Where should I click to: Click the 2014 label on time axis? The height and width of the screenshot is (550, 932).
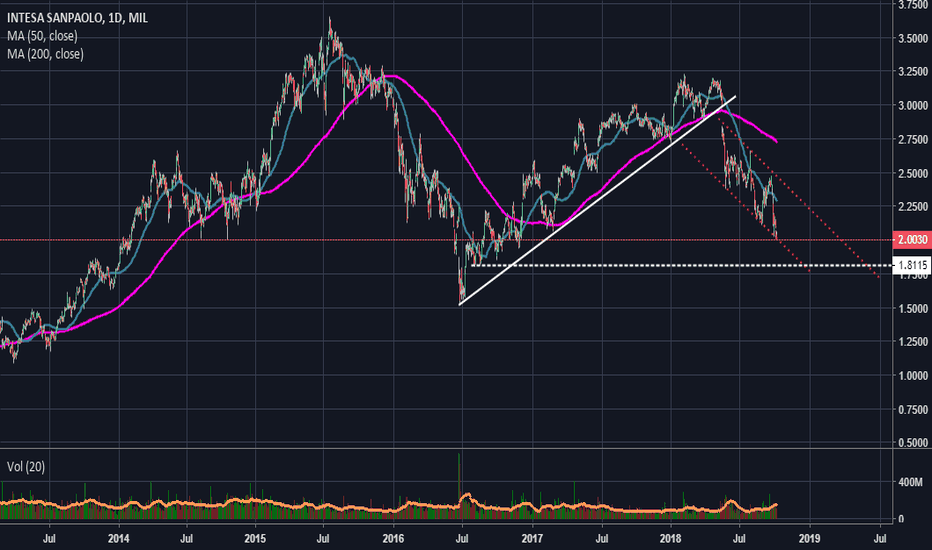(x=118, y=539)
